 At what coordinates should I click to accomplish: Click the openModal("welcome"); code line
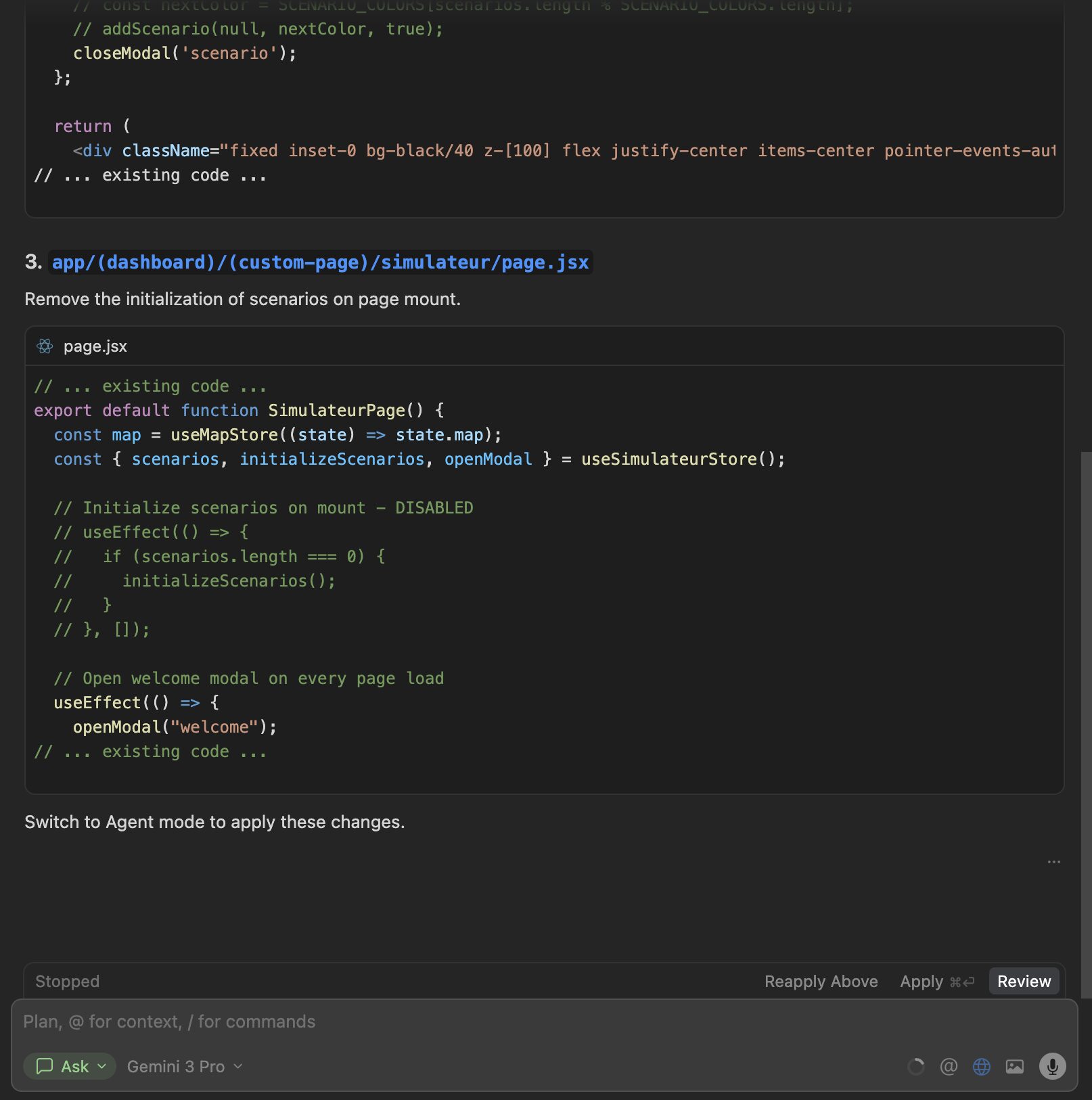coord(175,727)
